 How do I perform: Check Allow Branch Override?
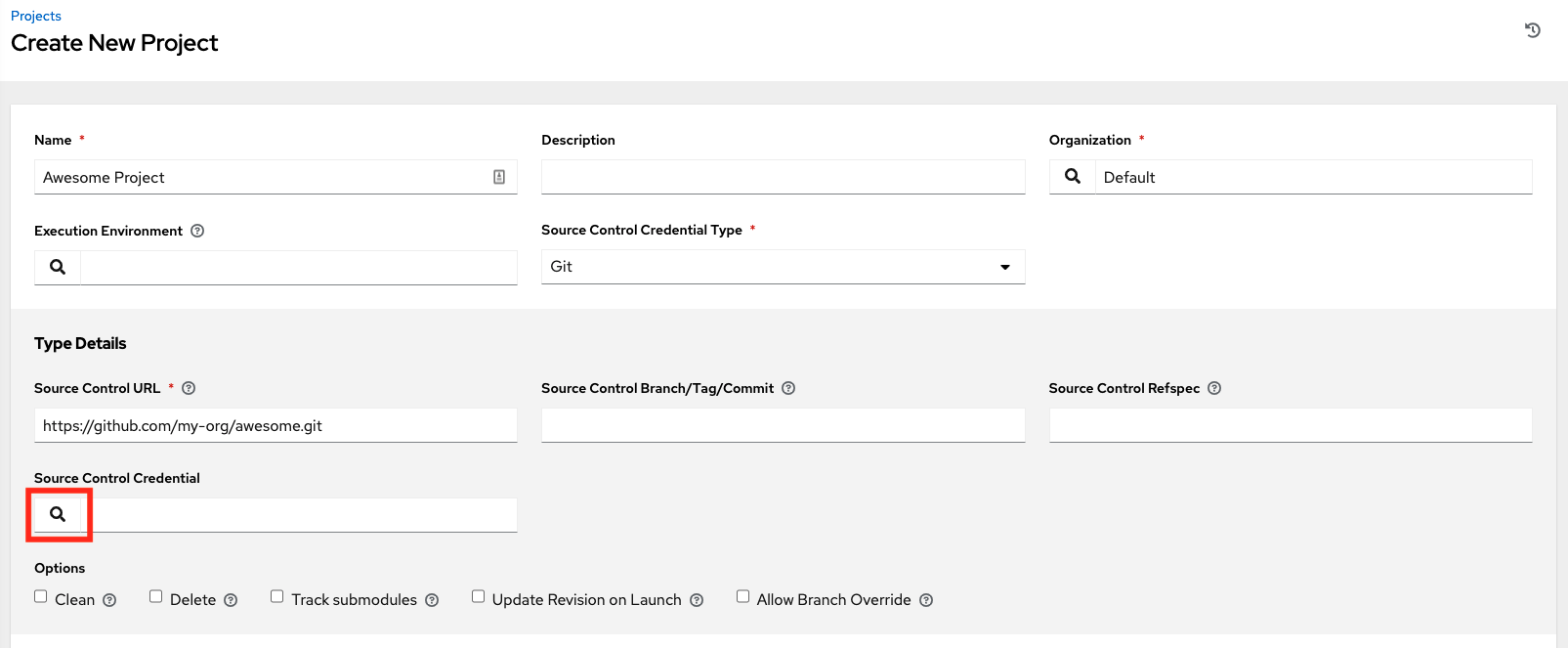click(x=742, y=596)
